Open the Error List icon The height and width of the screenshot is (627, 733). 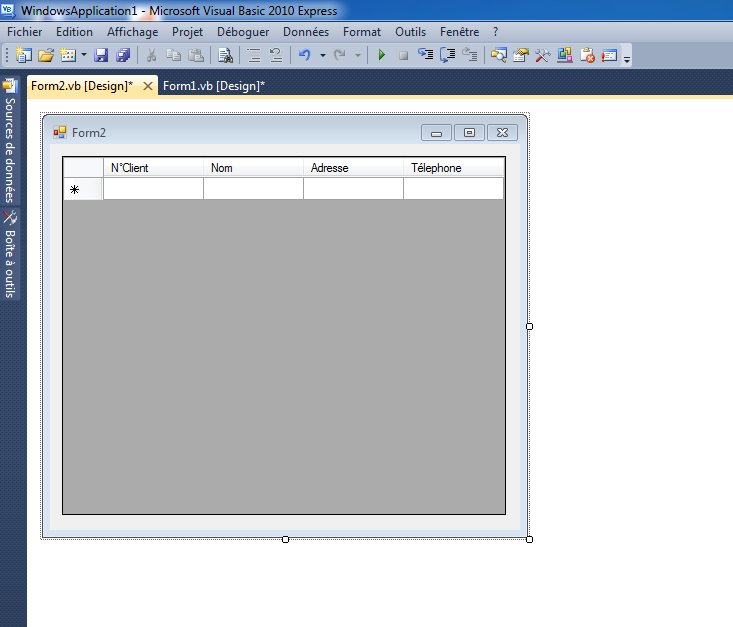587,55
